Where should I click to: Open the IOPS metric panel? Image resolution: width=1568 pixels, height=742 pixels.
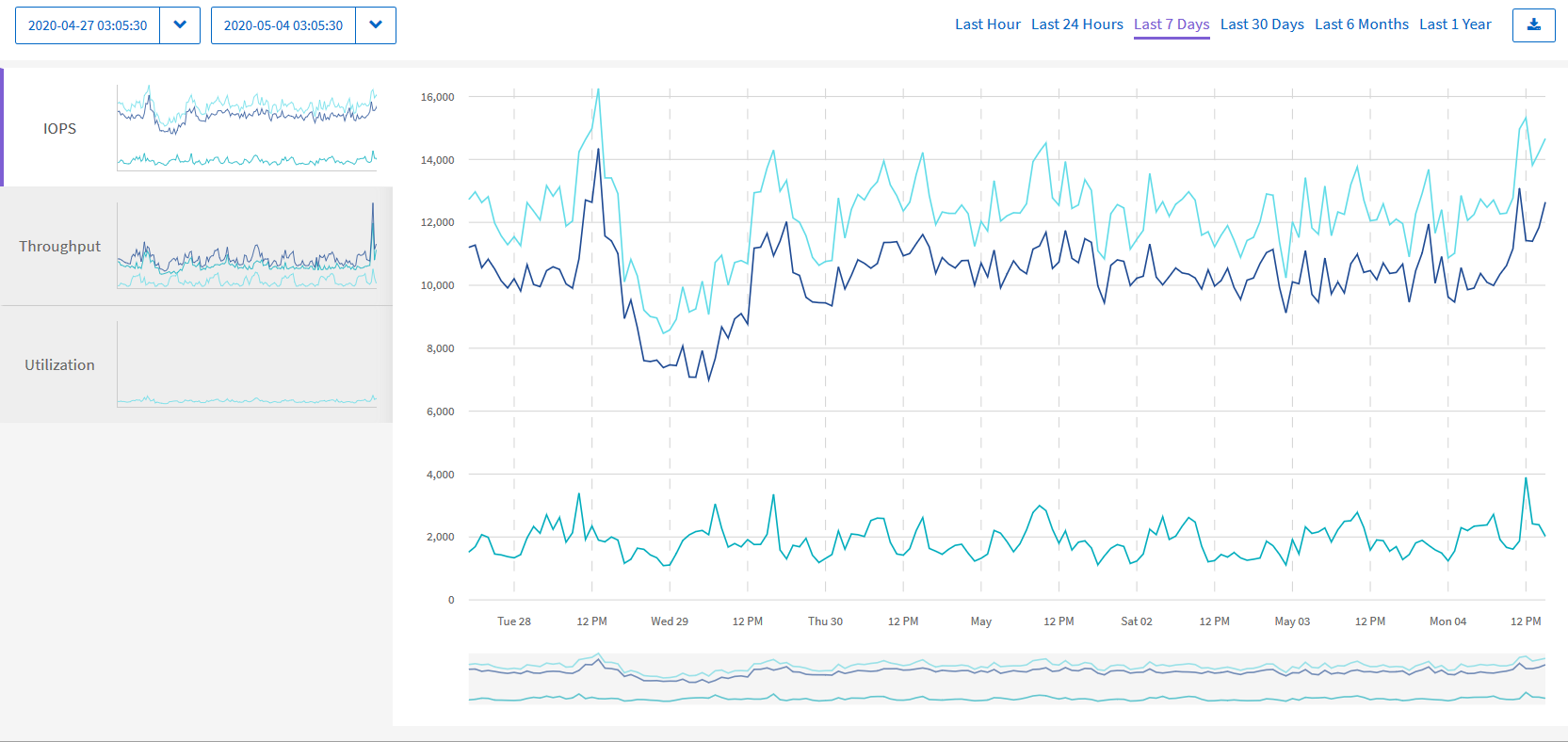[x=59, y=128]
